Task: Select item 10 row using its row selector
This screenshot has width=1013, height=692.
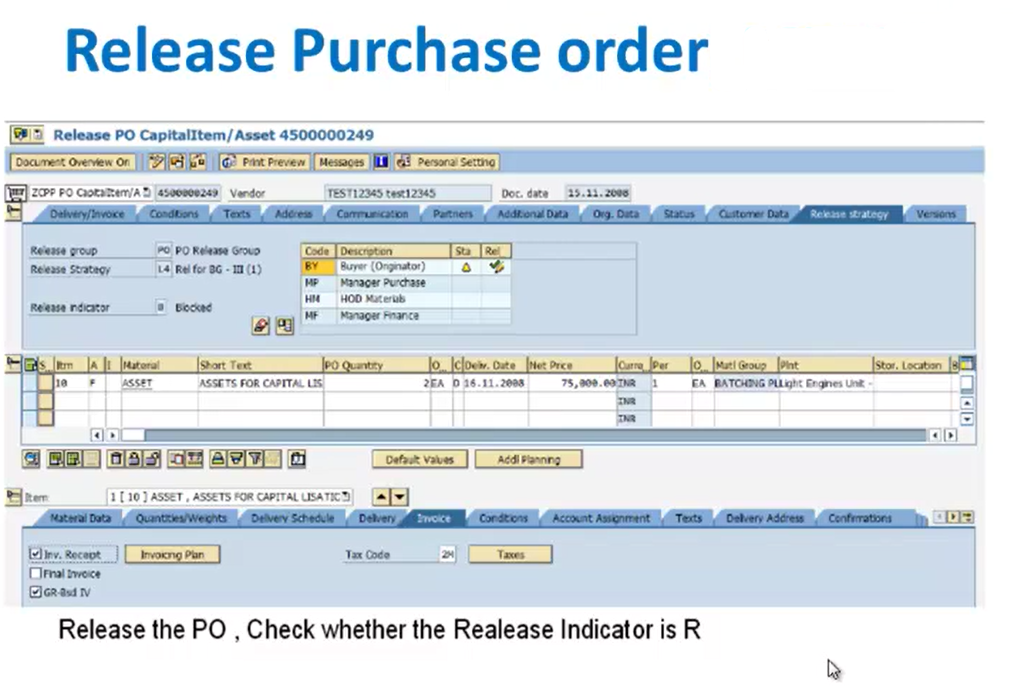Action: point(45,383)
